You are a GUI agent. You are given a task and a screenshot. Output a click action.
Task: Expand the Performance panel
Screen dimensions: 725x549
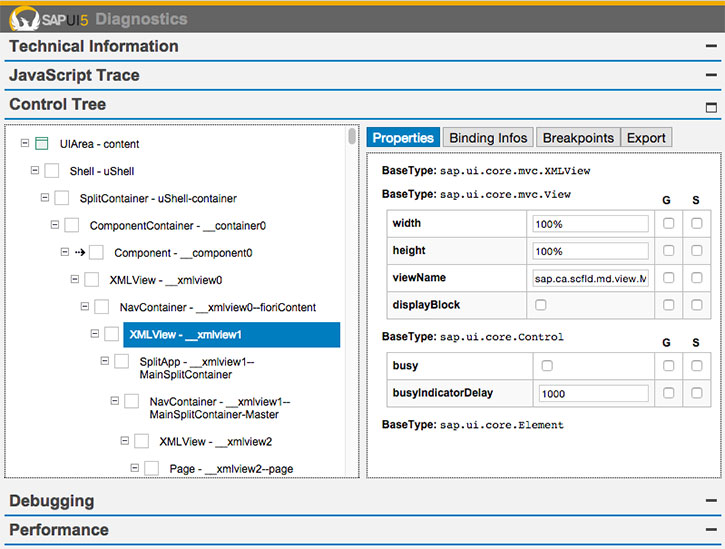click(x=711, y=530)
